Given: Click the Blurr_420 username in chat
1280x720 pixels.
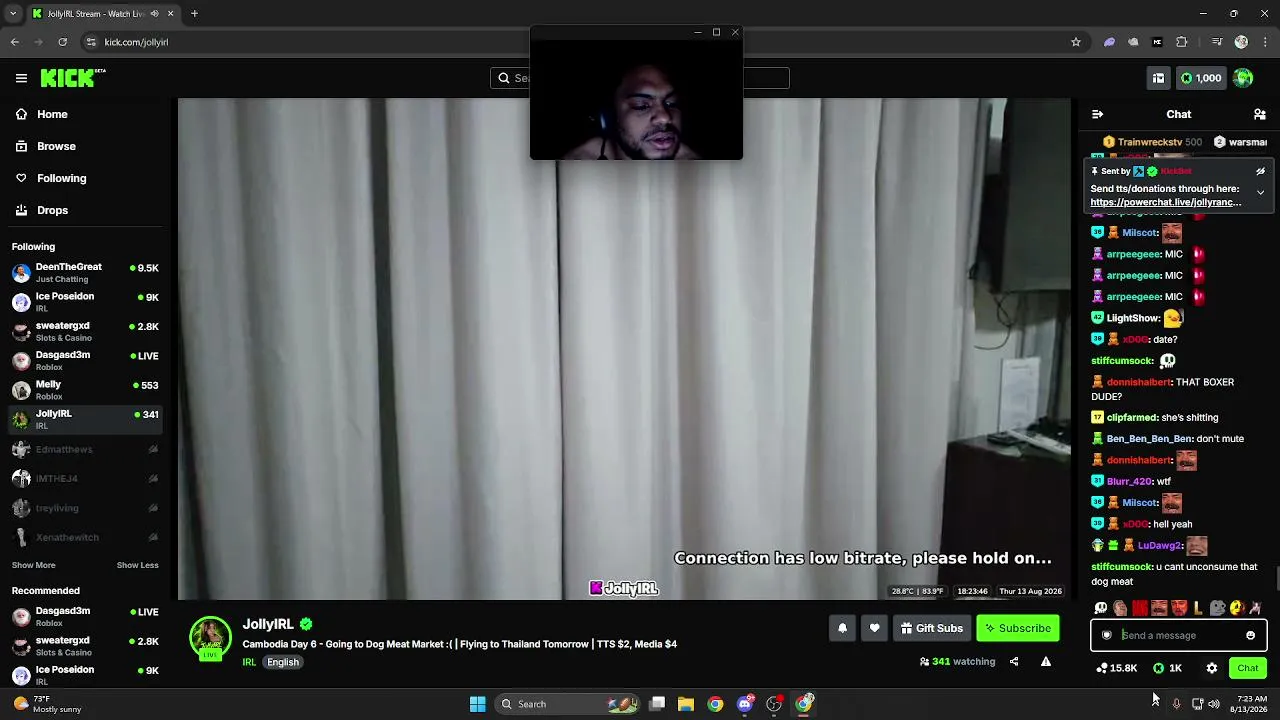Looking at the screenshot, I should point(1128,481).
